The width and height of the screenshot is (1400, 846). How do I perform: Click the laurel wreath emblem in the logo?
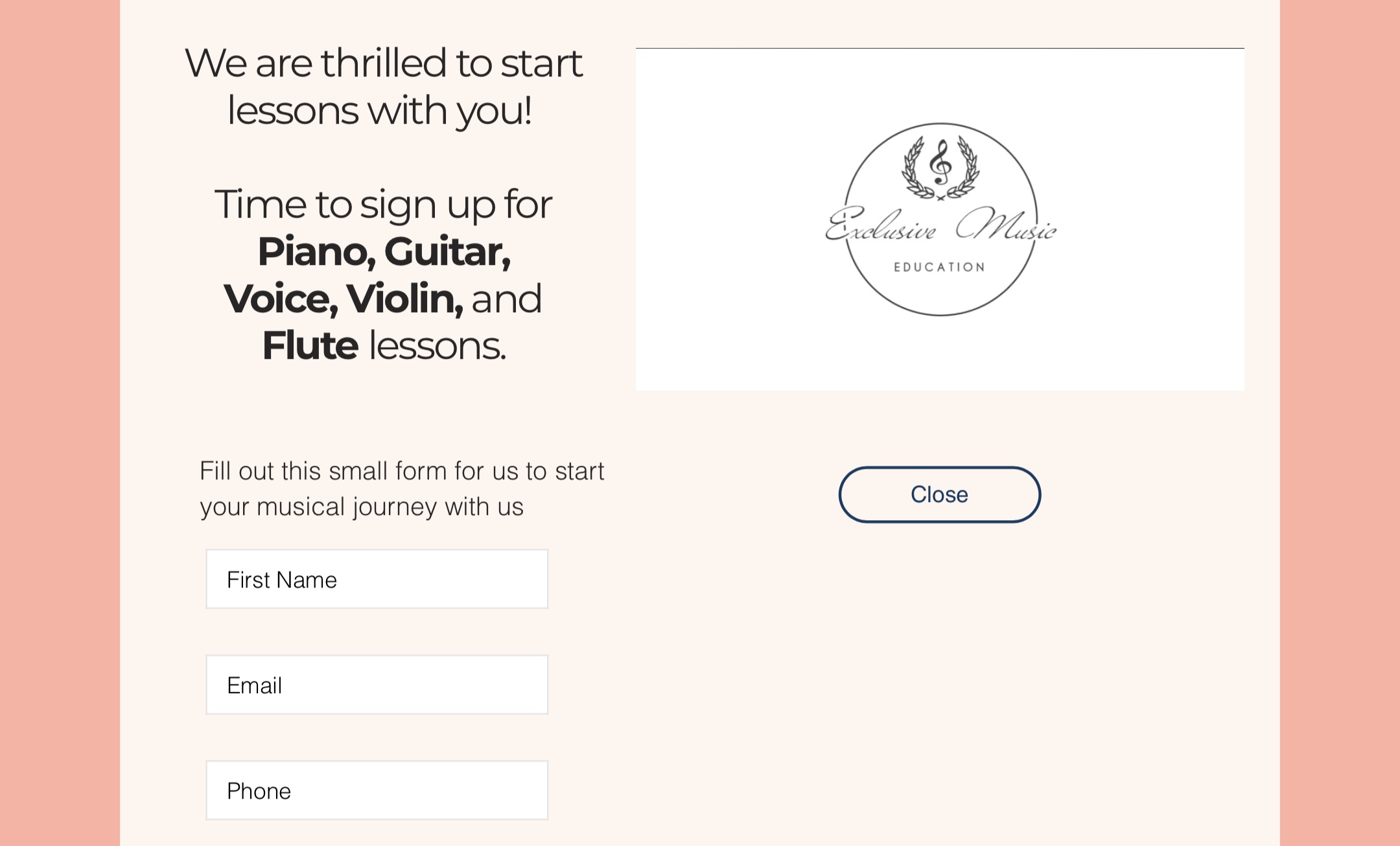click(x=940, y=167)
